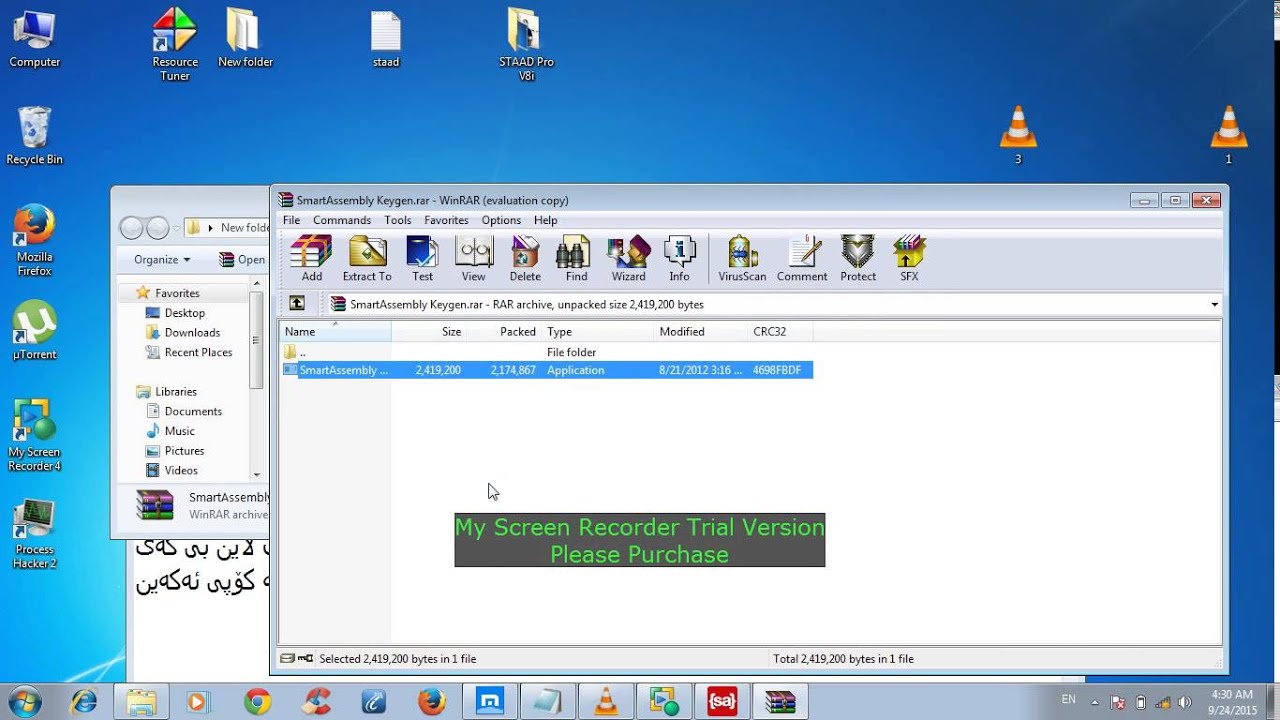Viewport: 1280px width, 720px height.
Task: Click the Extract To toolbar icon
Action: 367,259
